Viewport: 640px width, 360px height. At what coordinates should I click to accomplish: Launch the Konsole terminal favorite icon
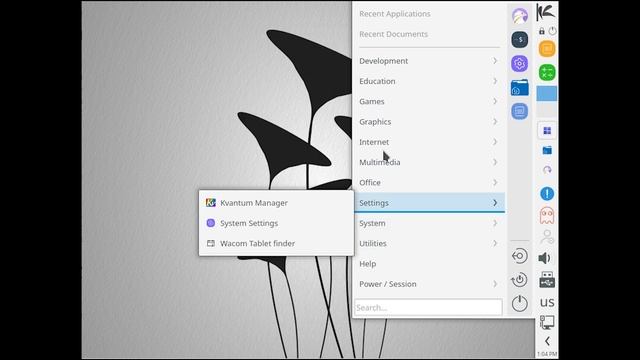point(520,40)
